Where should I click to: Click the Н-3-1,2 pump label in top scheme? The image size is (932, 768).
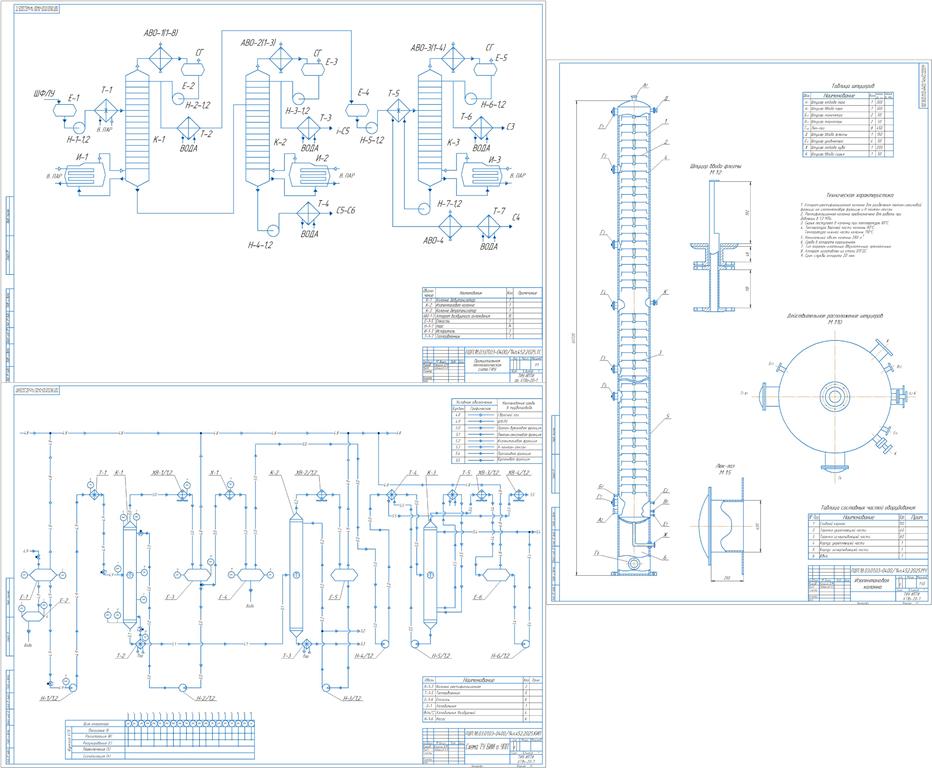pyautogui.click(x=297, y=110)
